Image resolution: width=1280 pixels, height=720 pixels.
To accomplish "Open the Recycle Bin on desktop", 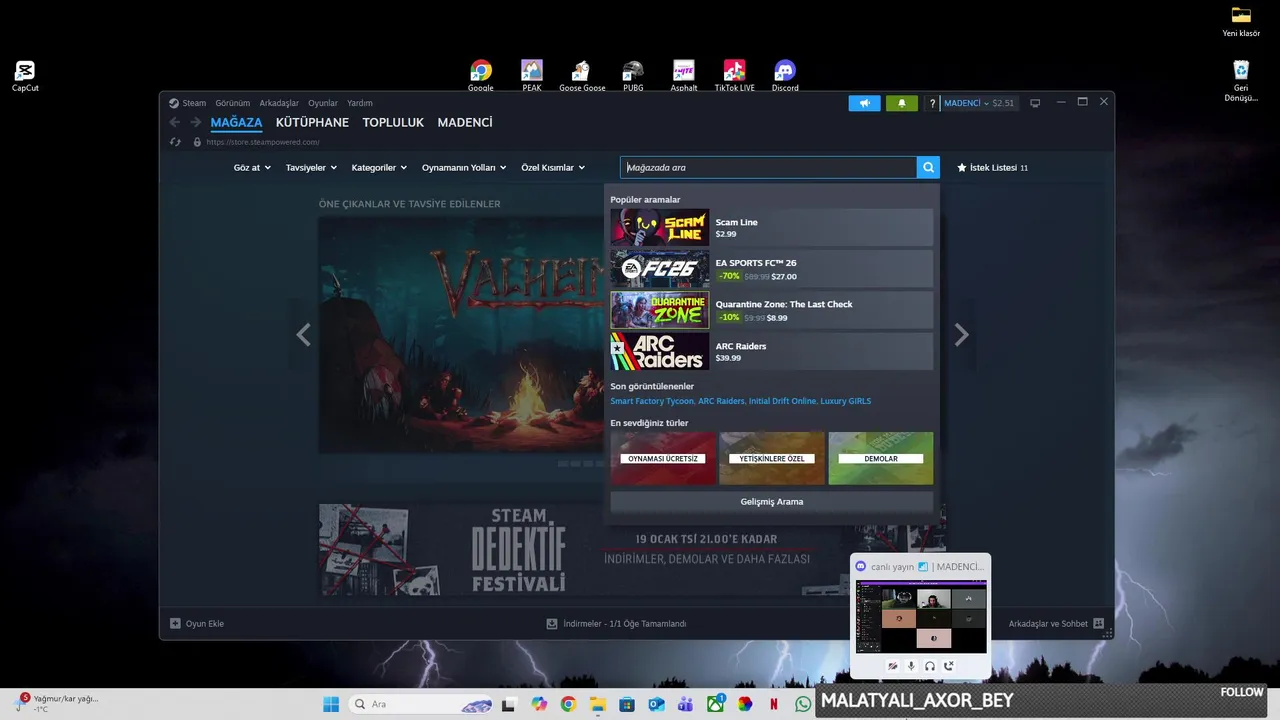I will click(1241, 81).
